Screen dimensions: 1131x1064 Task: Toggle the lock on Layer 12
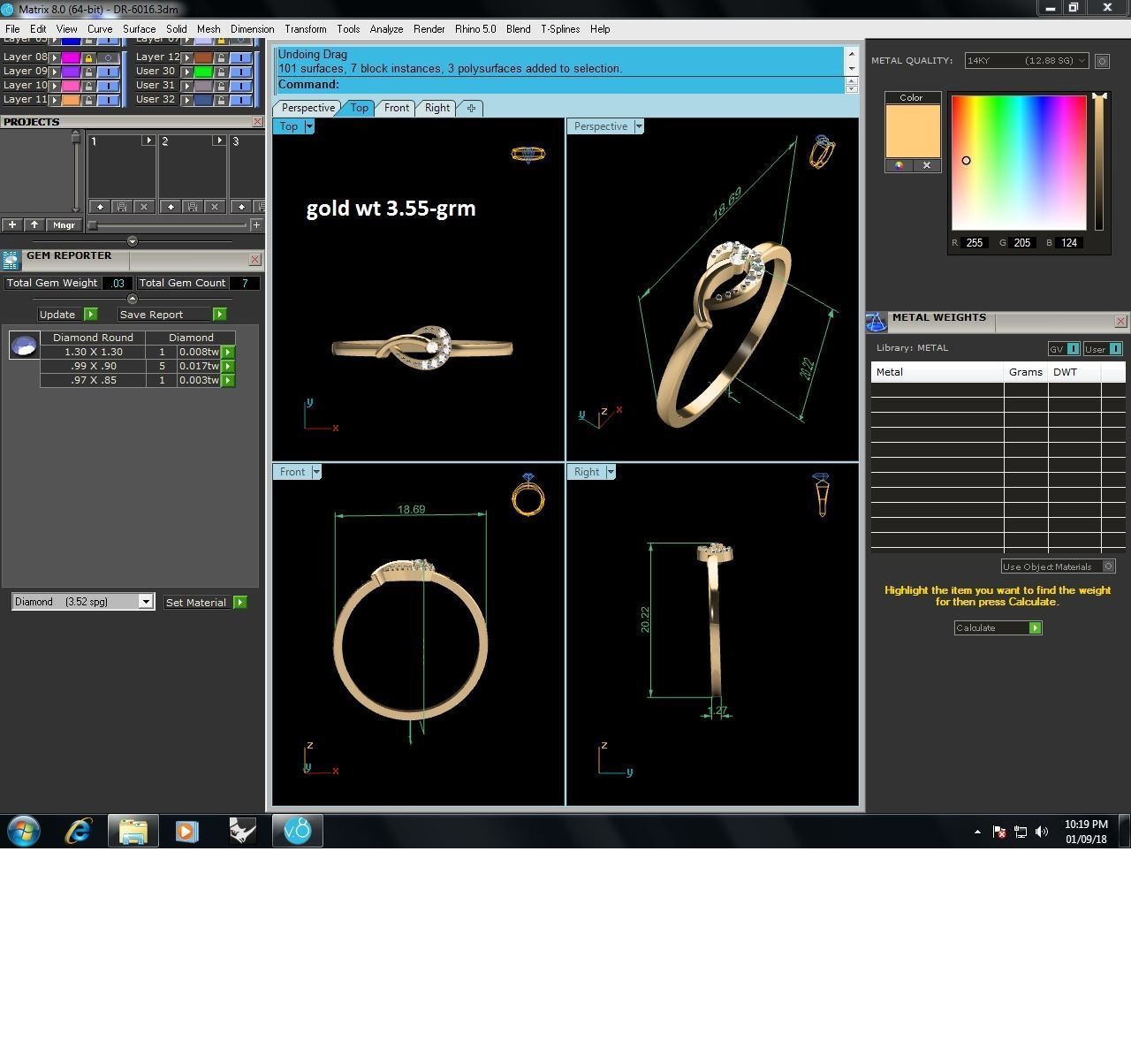coord(221,57)
